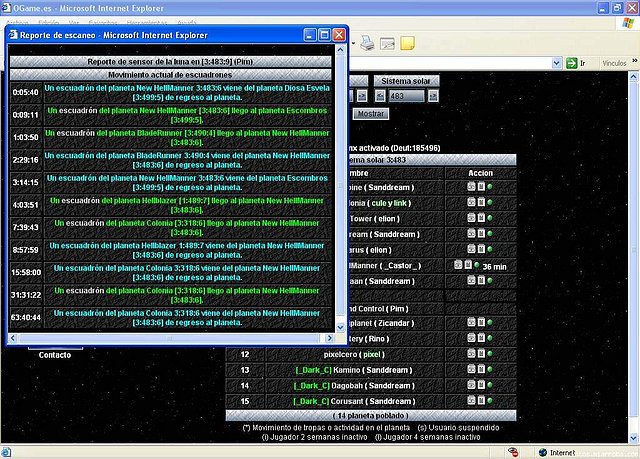The image size is (640, 459).
Task: Espionage icon in Zicandar row
Action: tap(471, 322)
